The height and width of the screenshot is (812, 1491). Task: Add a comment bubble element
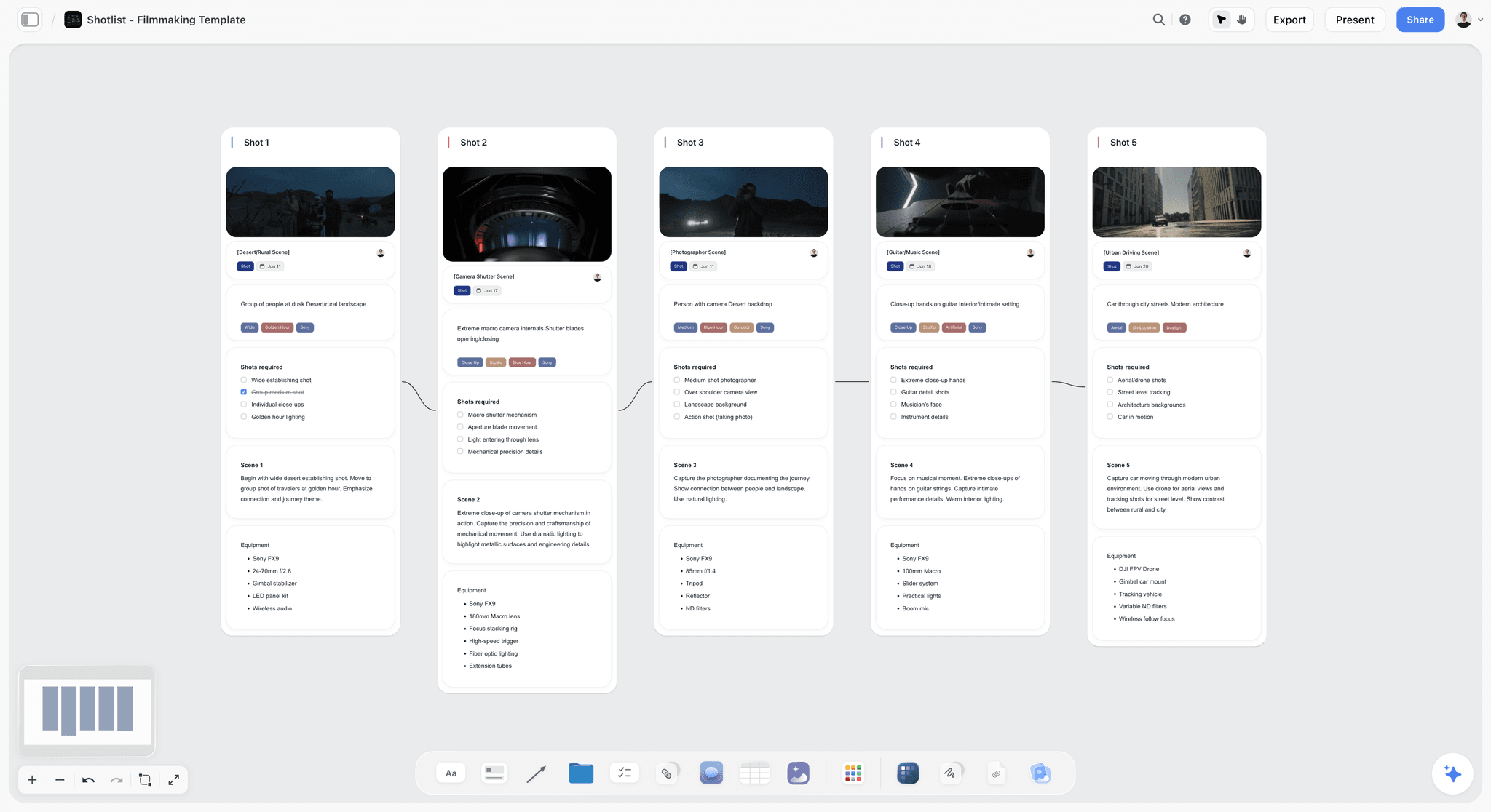[x=711, y=773]
